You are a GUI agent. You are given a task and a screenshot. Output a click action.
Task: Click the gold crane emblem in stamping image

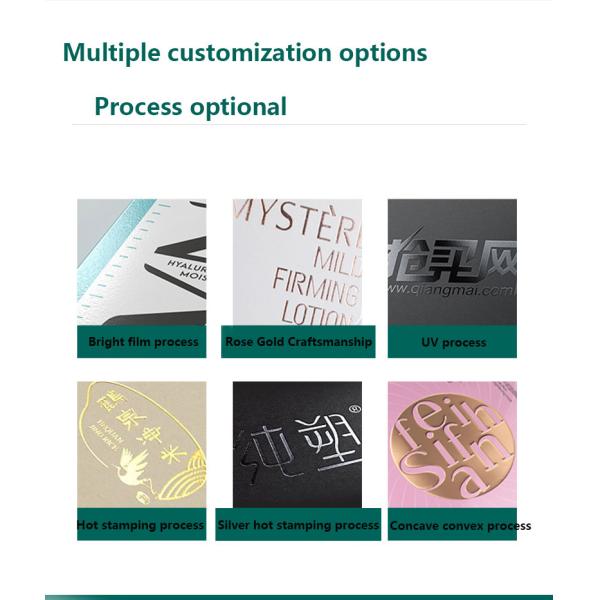pos(135,466)
